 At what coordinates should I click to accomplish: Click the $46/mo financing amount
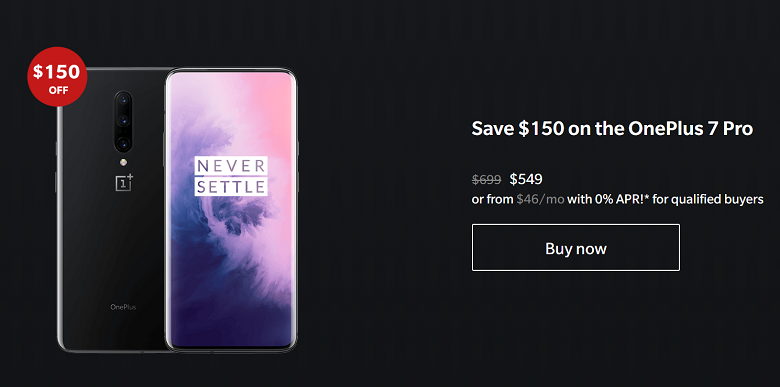pyautogui.click(x=540, y=199)
